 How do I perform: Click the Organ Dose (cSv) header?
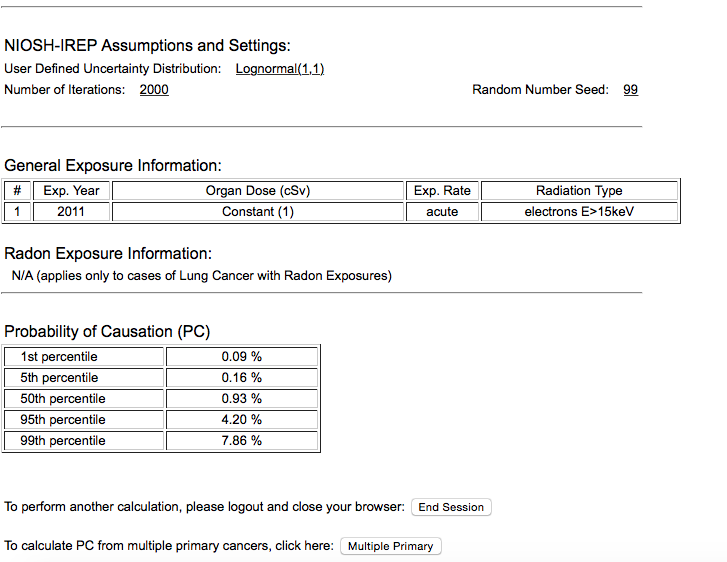(258, 191)
